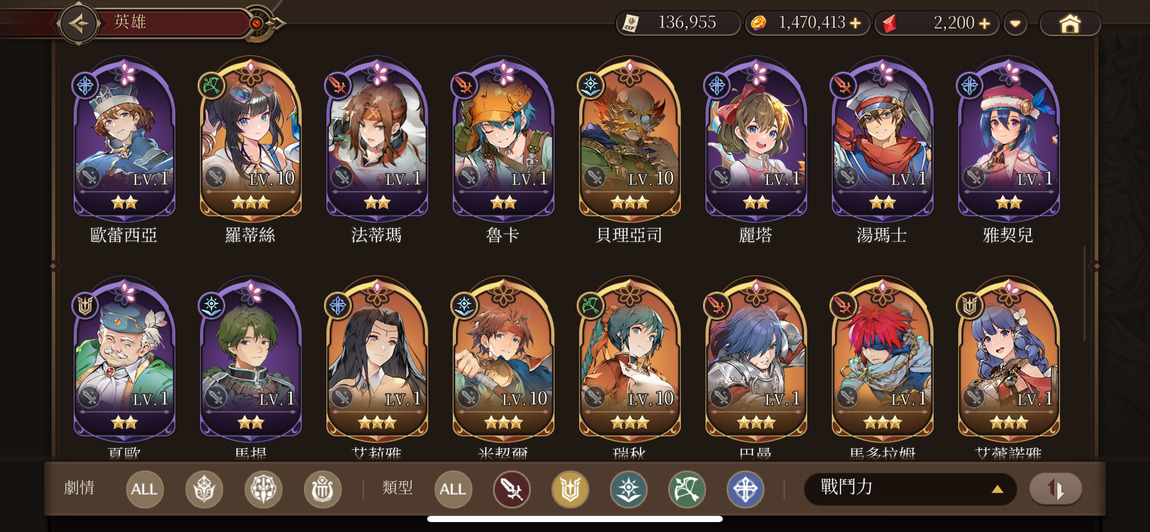The width and height of the screenshot is (1150, 532).
Task: Select the green bow type filter icon
Action: point(687,489)
